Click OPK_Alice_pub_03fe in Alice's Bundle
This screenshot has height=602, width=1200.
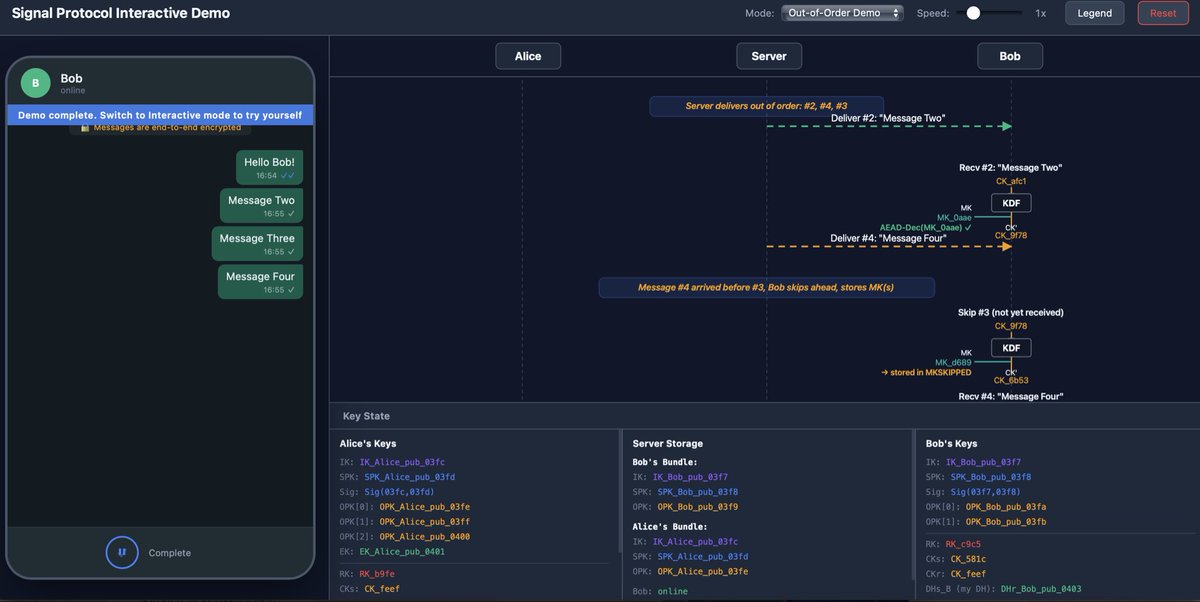[703, 571]
